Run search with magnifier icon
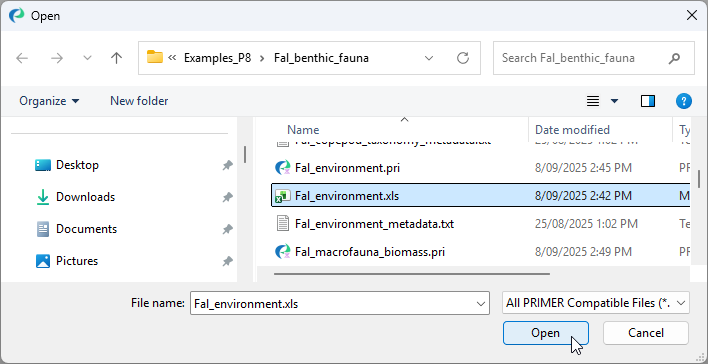This screenshot has height=364, width=708. click(675, 58)
